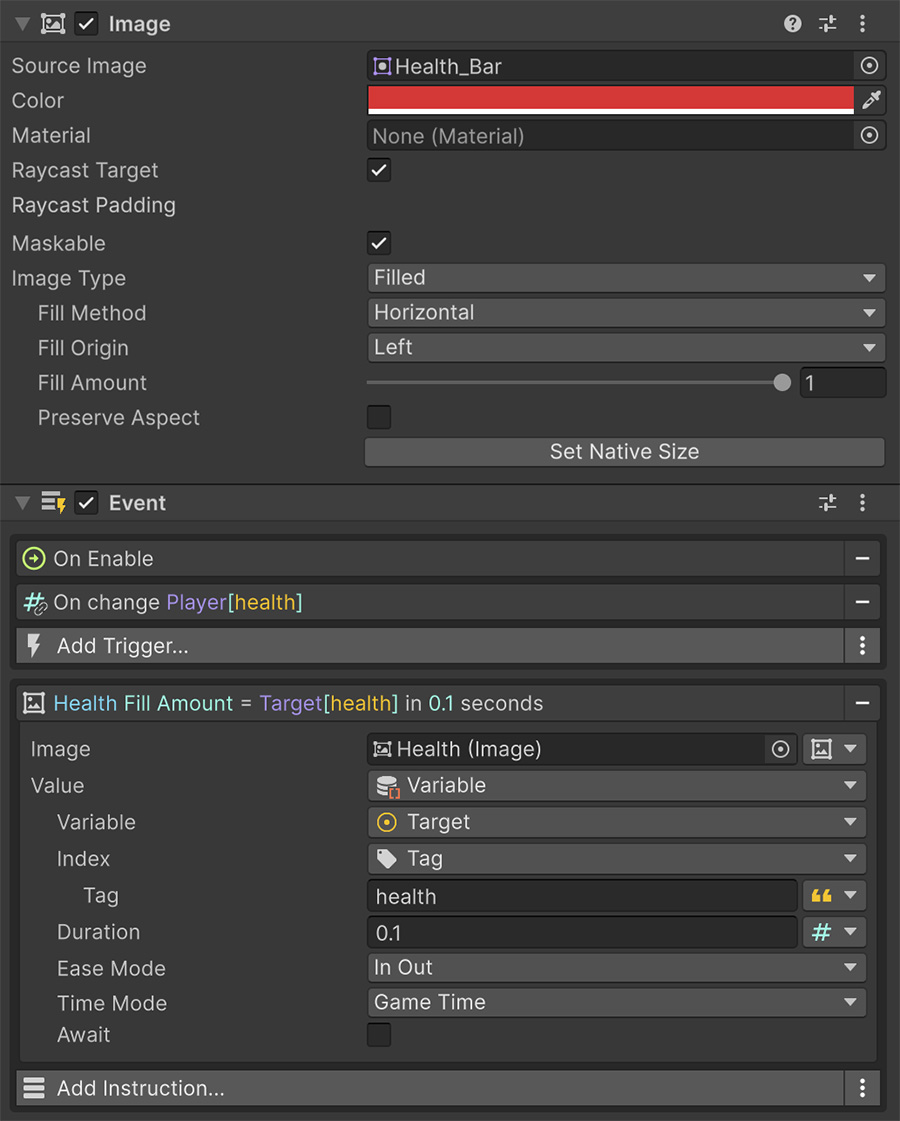Open the Variable dropdown set to Target
This screenshot has height=1121, width=900.
pos(617,822)
